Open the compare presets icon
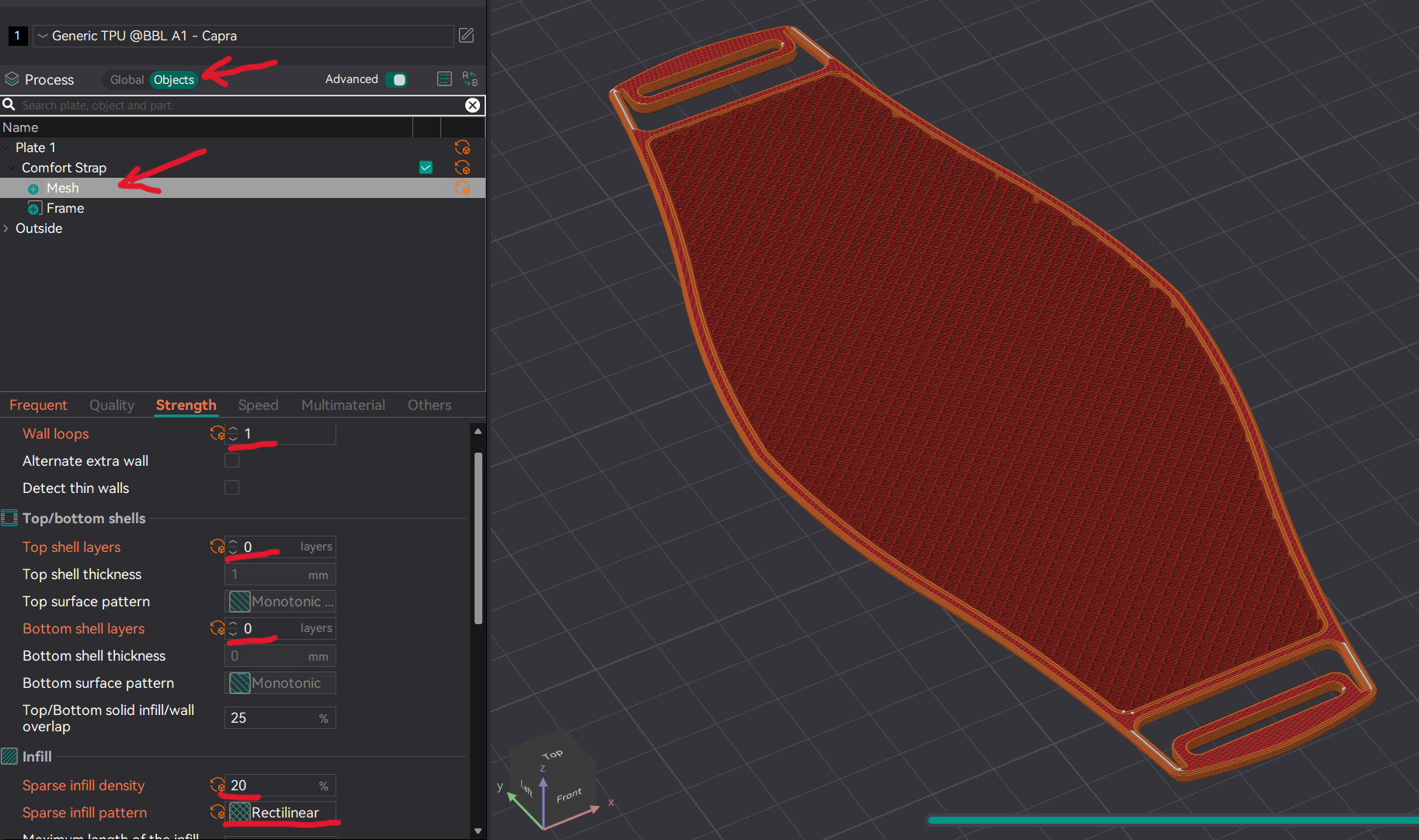This screenshot has height=840, width=1419. click(x=470, y=78)
